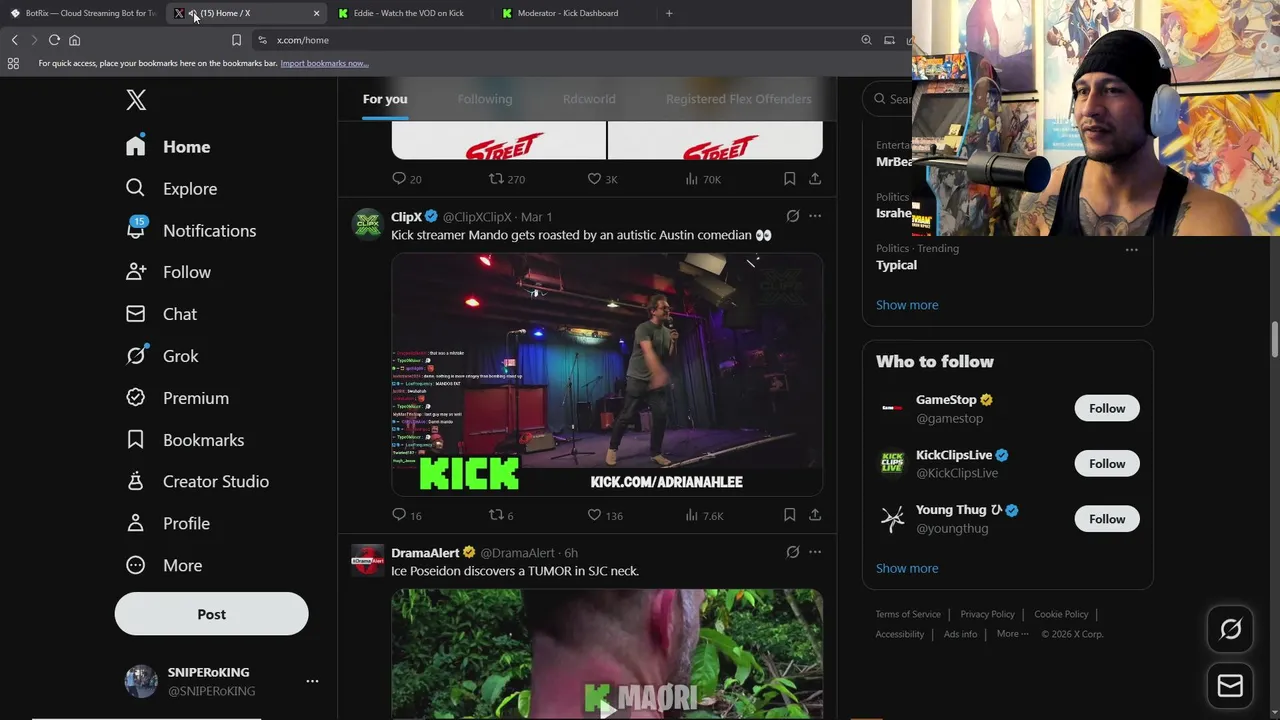Click the Post button
This screenshot has width=1280, height=720.
point(211,614)
